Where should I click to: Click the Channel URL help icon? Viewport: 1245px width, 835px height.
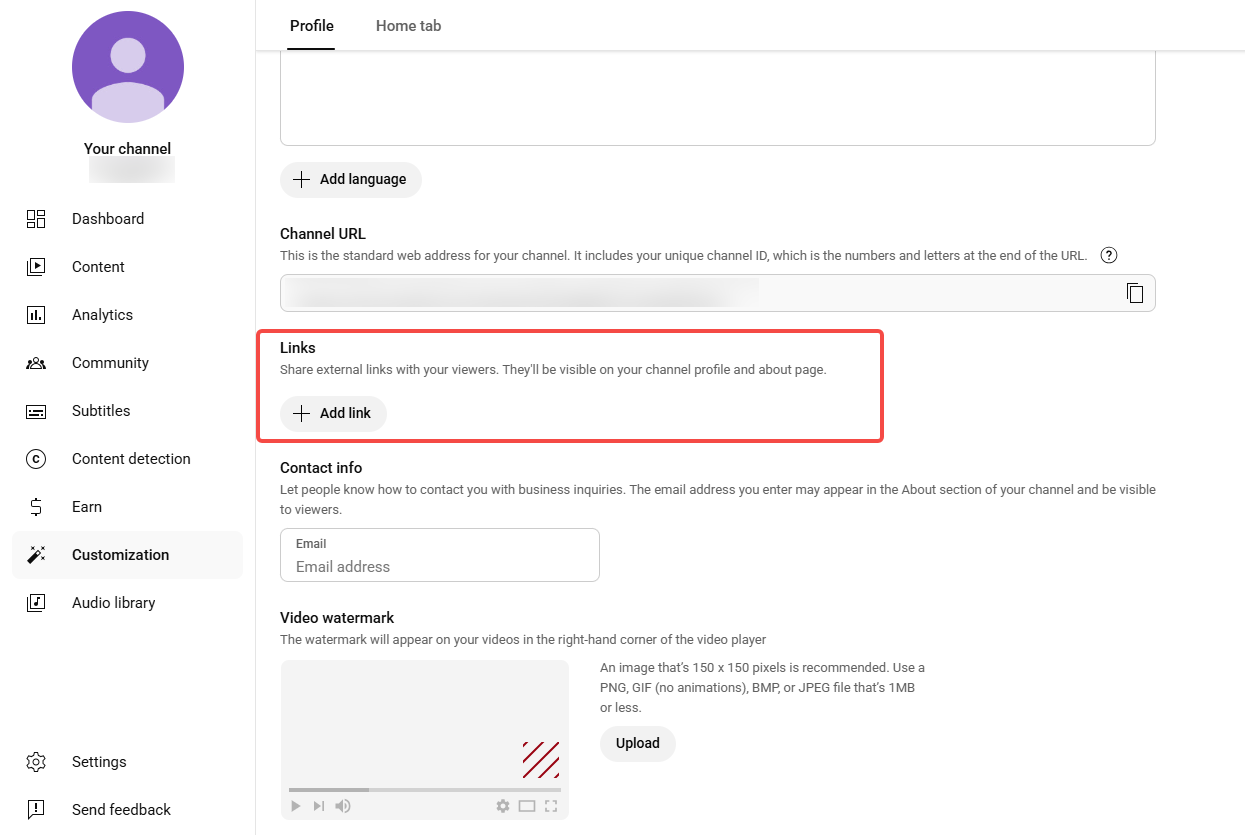click(1108, 255)
